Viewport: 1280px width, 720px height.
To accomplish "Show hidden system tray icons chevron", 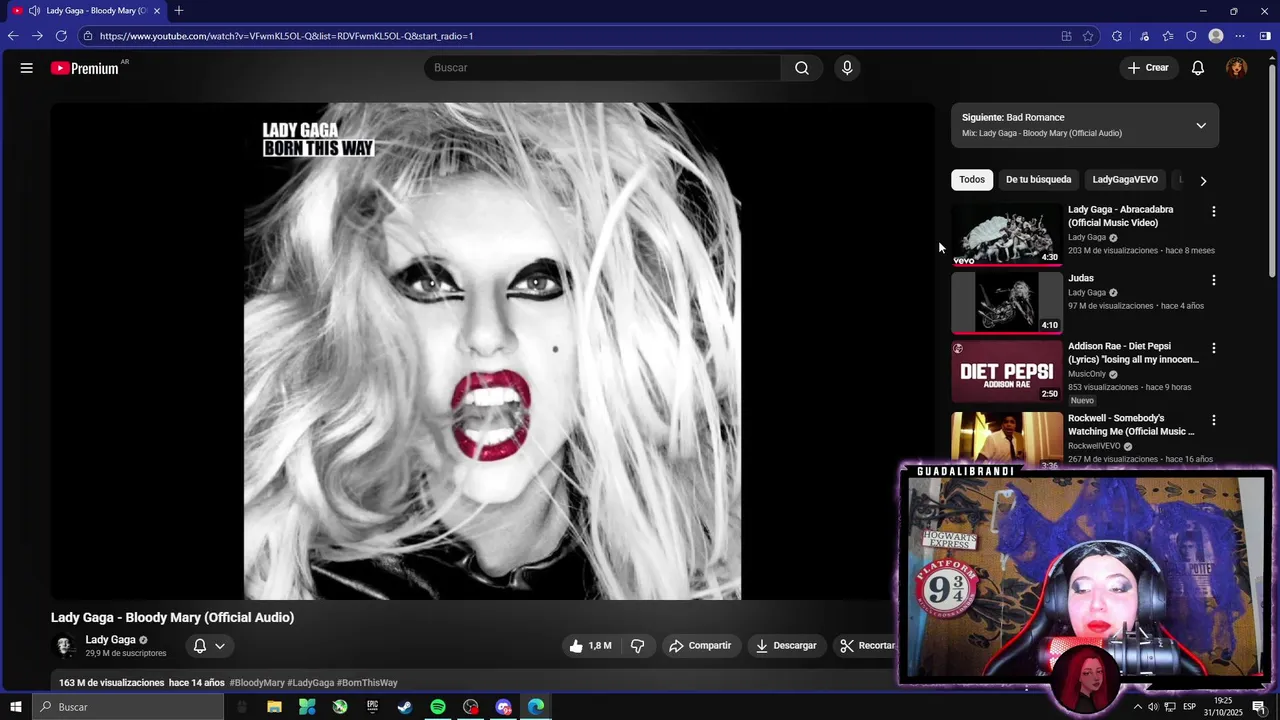I will [1137, 707].
